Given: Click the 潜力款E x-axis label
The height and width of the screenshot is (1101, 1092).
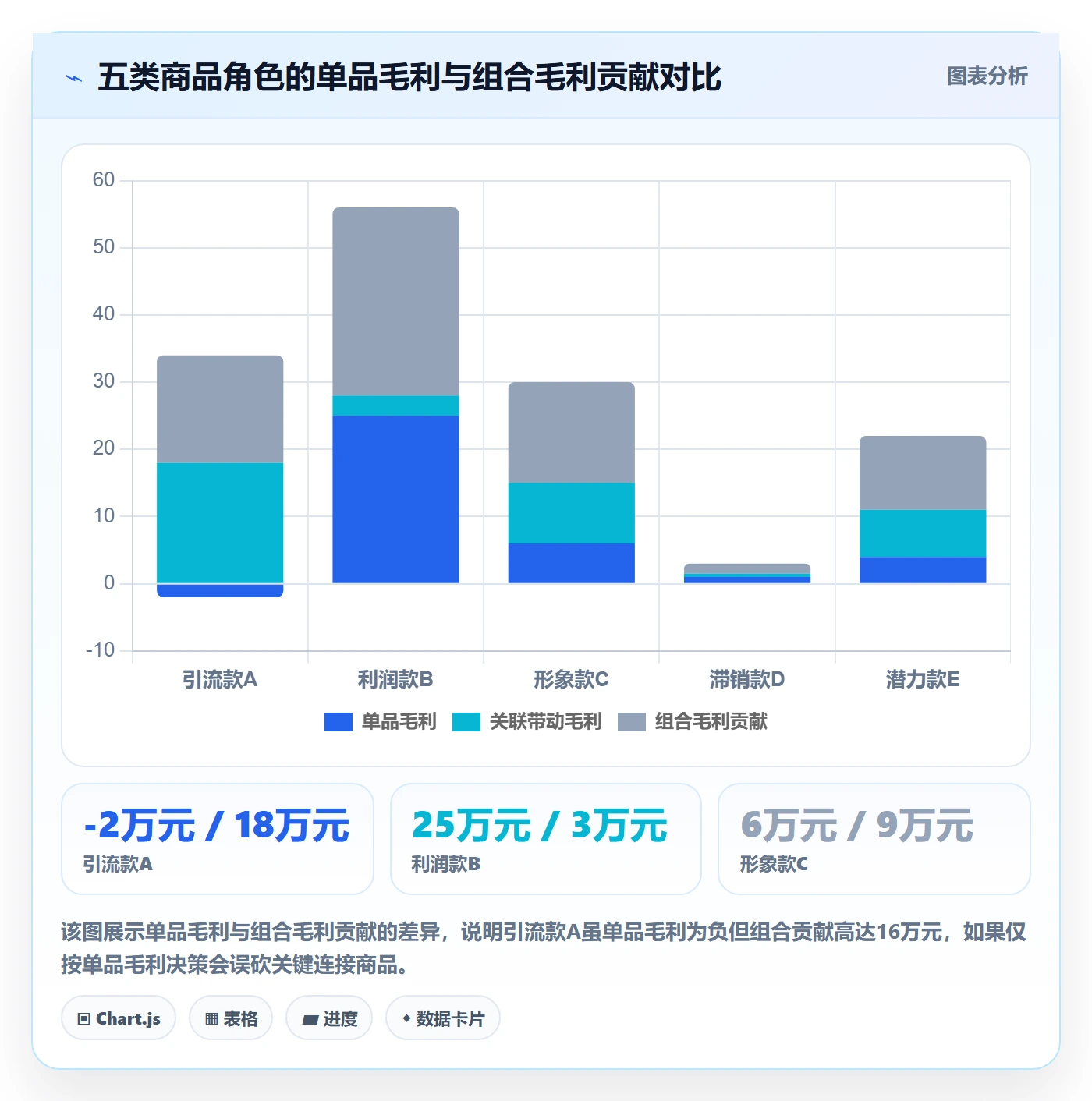Looking at the screenshot, I should click(923, 679).
